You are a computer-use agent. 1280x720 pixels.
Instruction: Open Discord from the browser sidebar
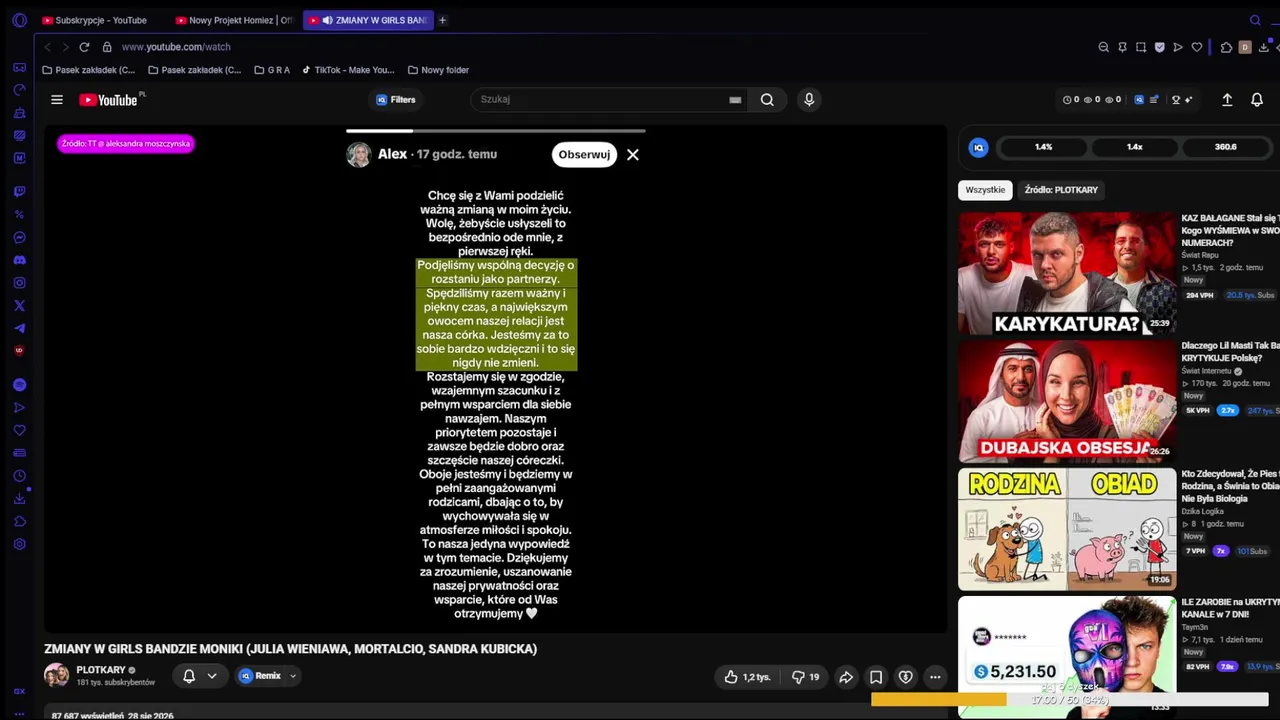tap(19, 260)
